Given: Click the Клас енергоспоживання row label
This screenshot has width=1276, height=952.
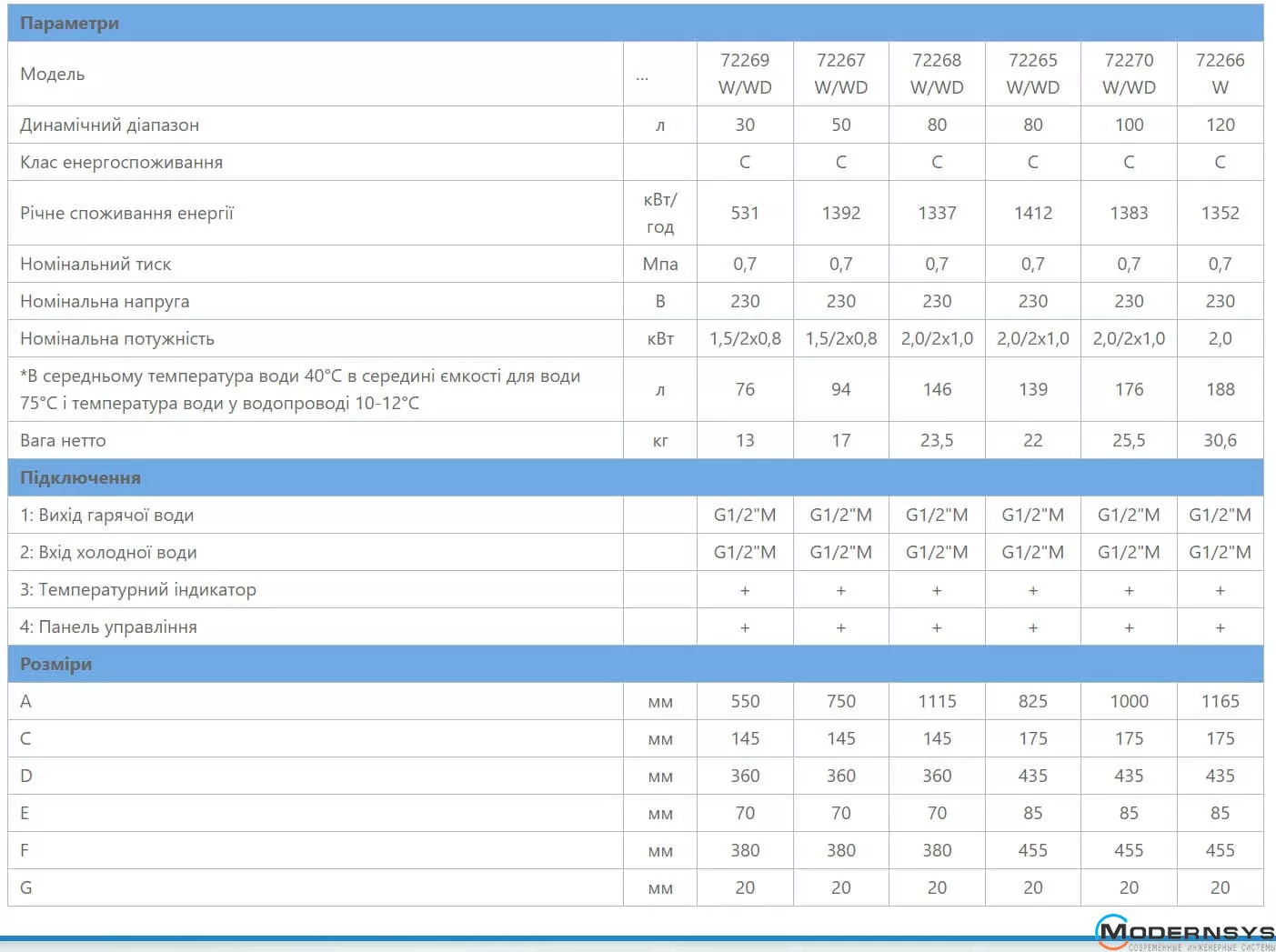Looking at the screenshot, I should coord(121,163).
